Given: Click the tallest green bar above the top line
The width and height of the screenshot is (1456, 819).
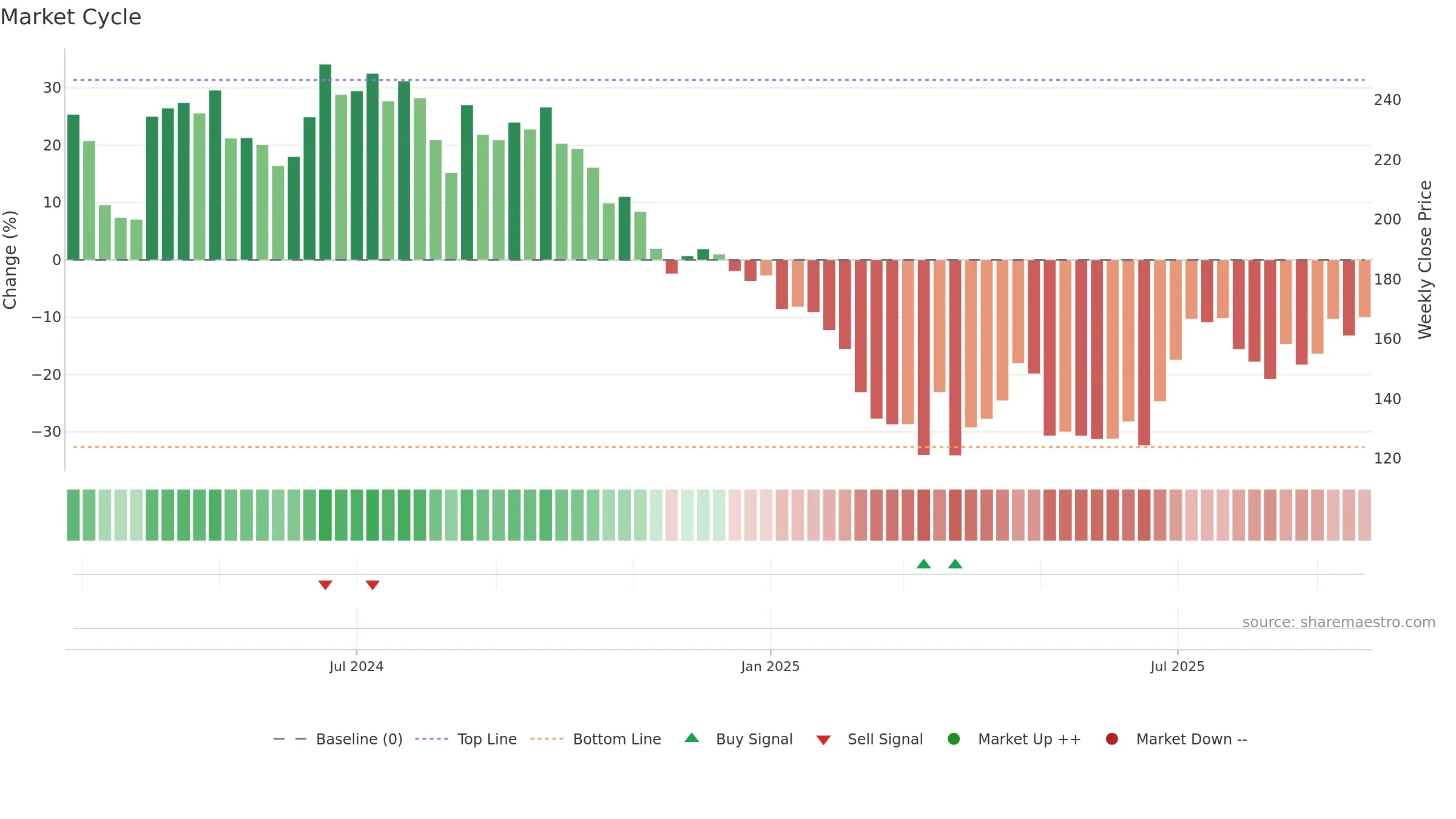Looking at the screenshot, I should [x=325, y=162].
